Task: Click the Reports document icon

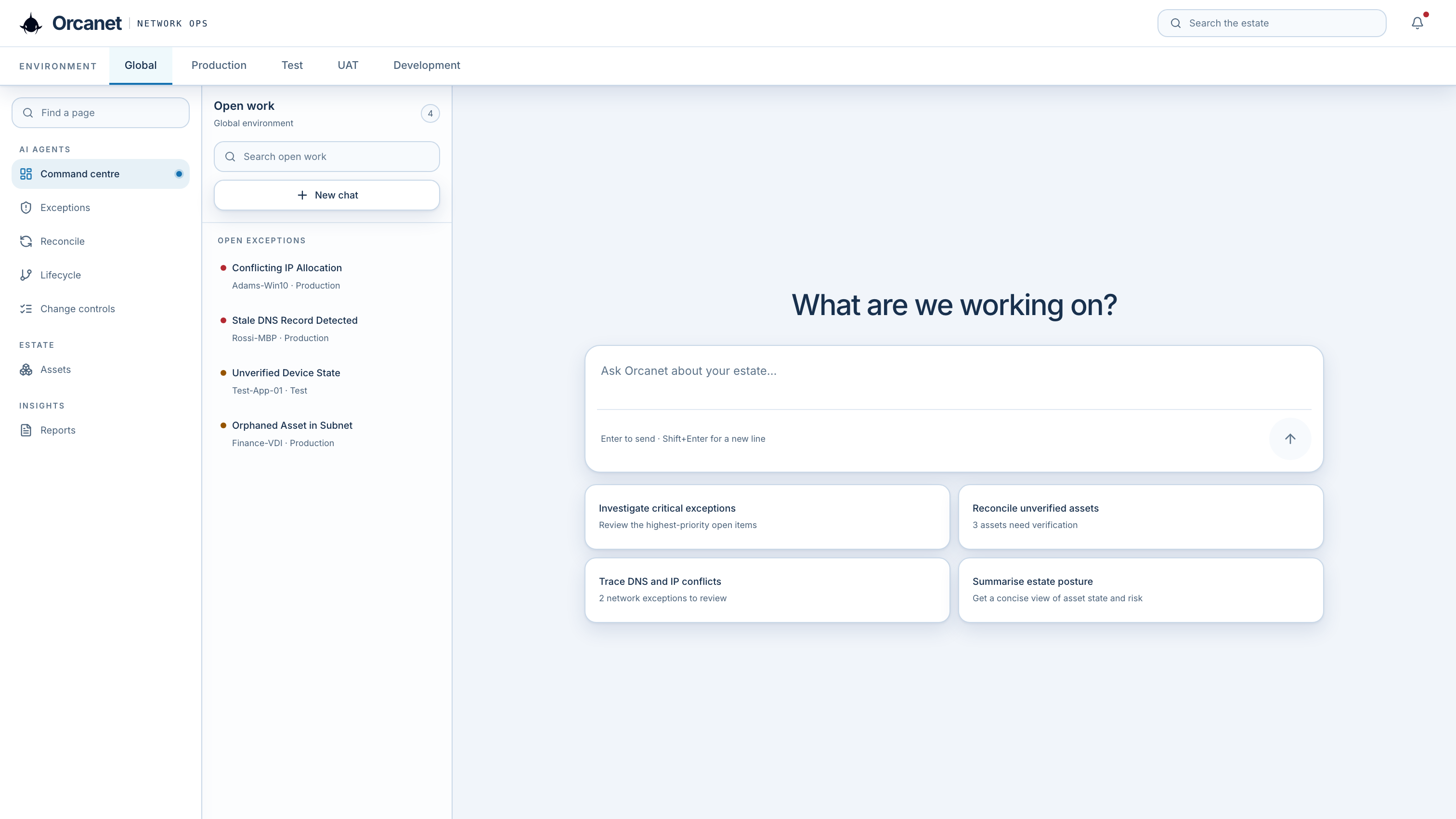Action: [26, 430]
